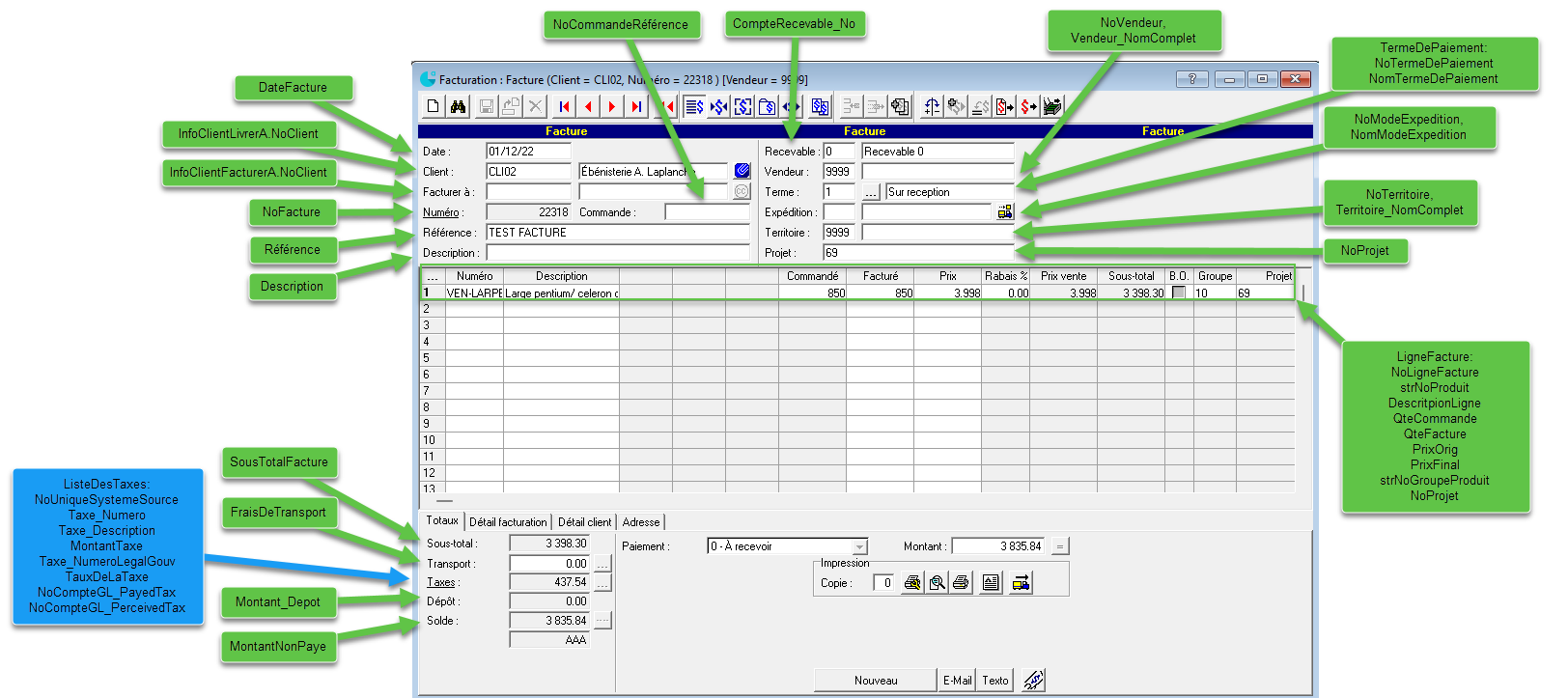Click the equals button next to Montant
The height and width of the screenshot is (698, 1568).
pyautogui.click(x=1059, y=547)
